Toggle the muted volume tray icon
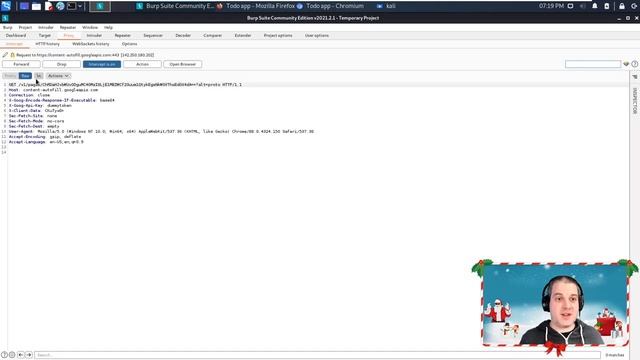This screenshot has width=640, height=360. pyautogui.click(x=583, y=6)
